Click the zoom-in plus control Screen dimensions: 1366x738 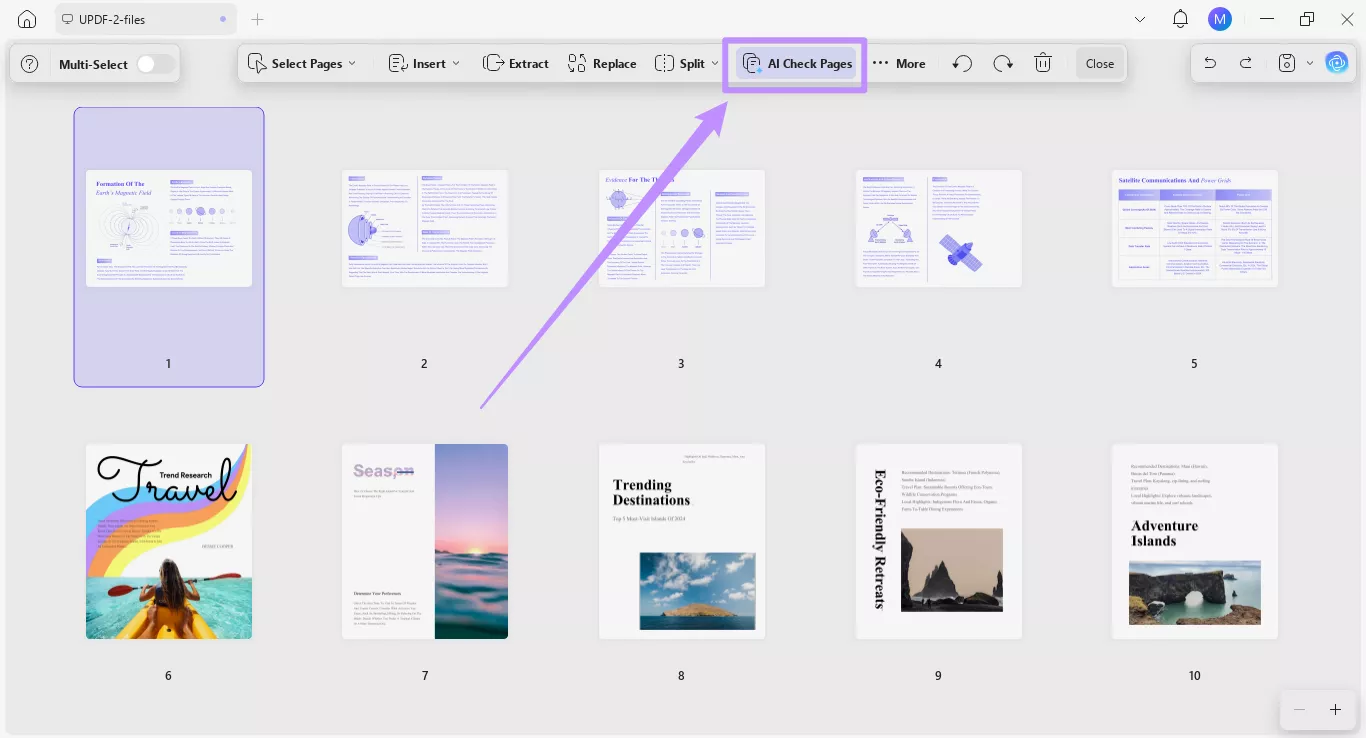click(1334, 709)
